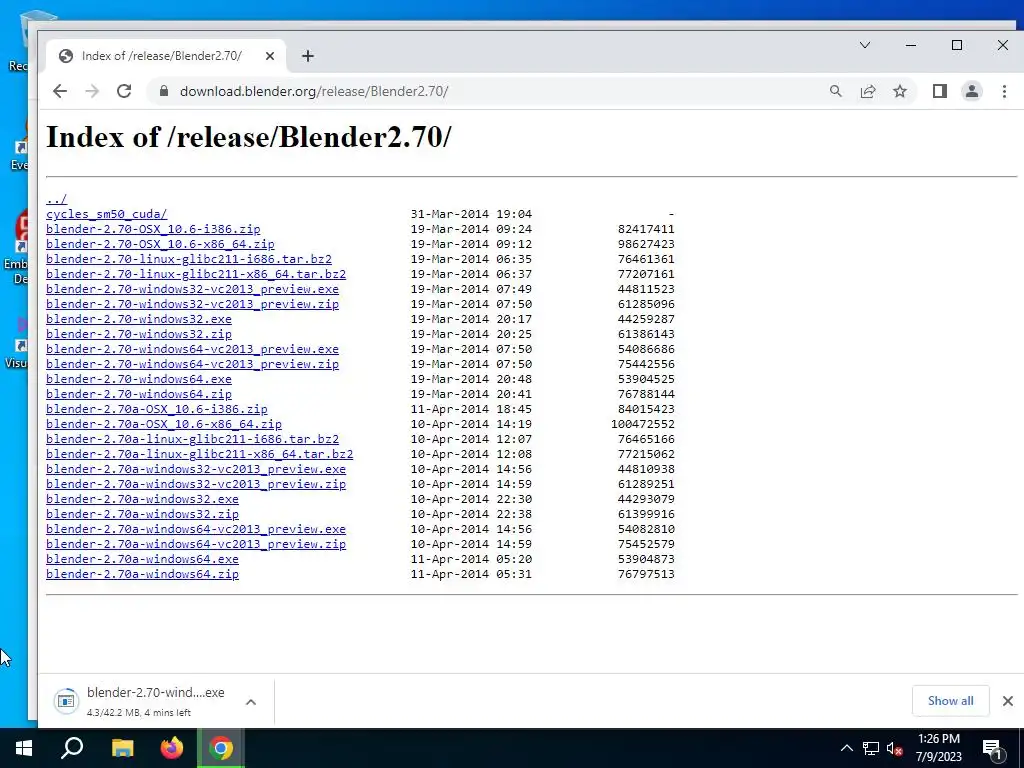
Task: Download blender-2.70a-windows64-vc2013_preview.zip
Action: 196,544
